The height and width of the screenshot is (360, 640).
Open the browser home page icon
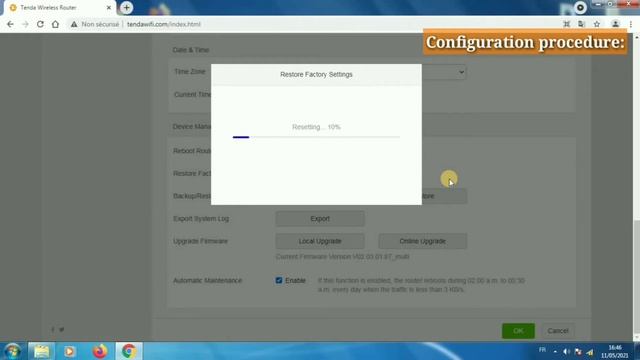click(x=55, y=24)
